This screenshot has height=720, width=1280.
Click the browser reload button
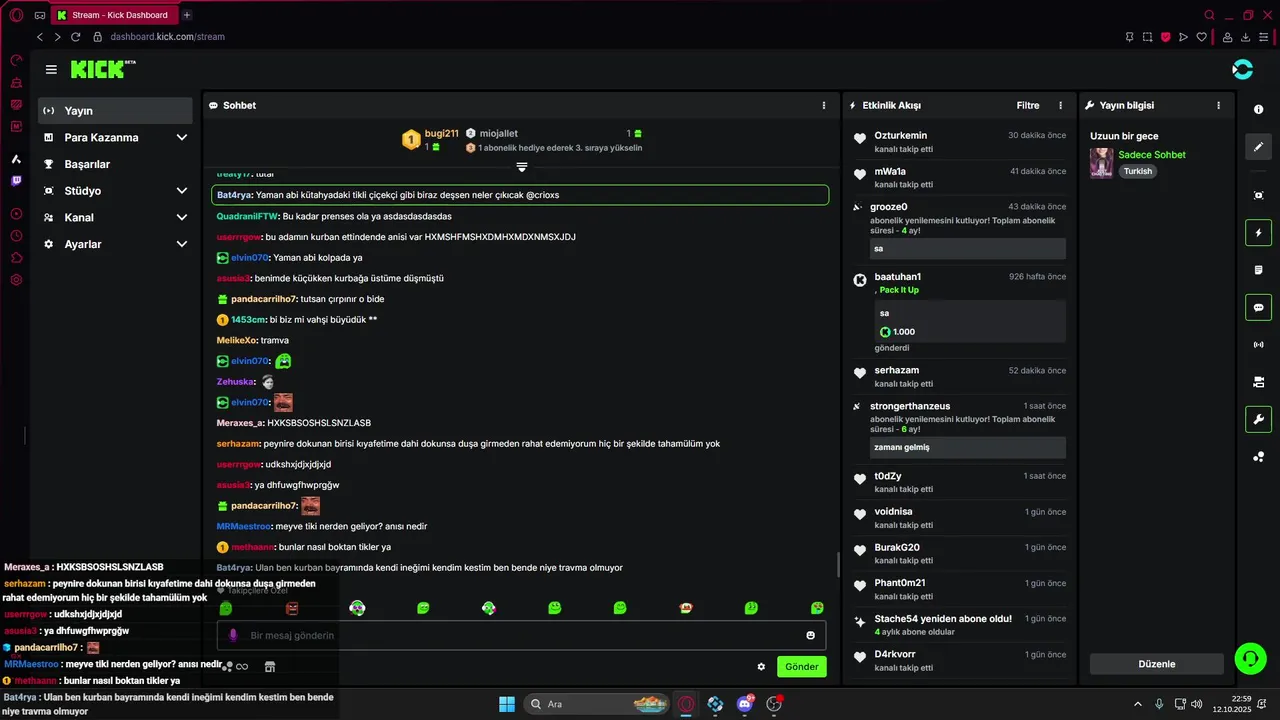pos(76,37)
